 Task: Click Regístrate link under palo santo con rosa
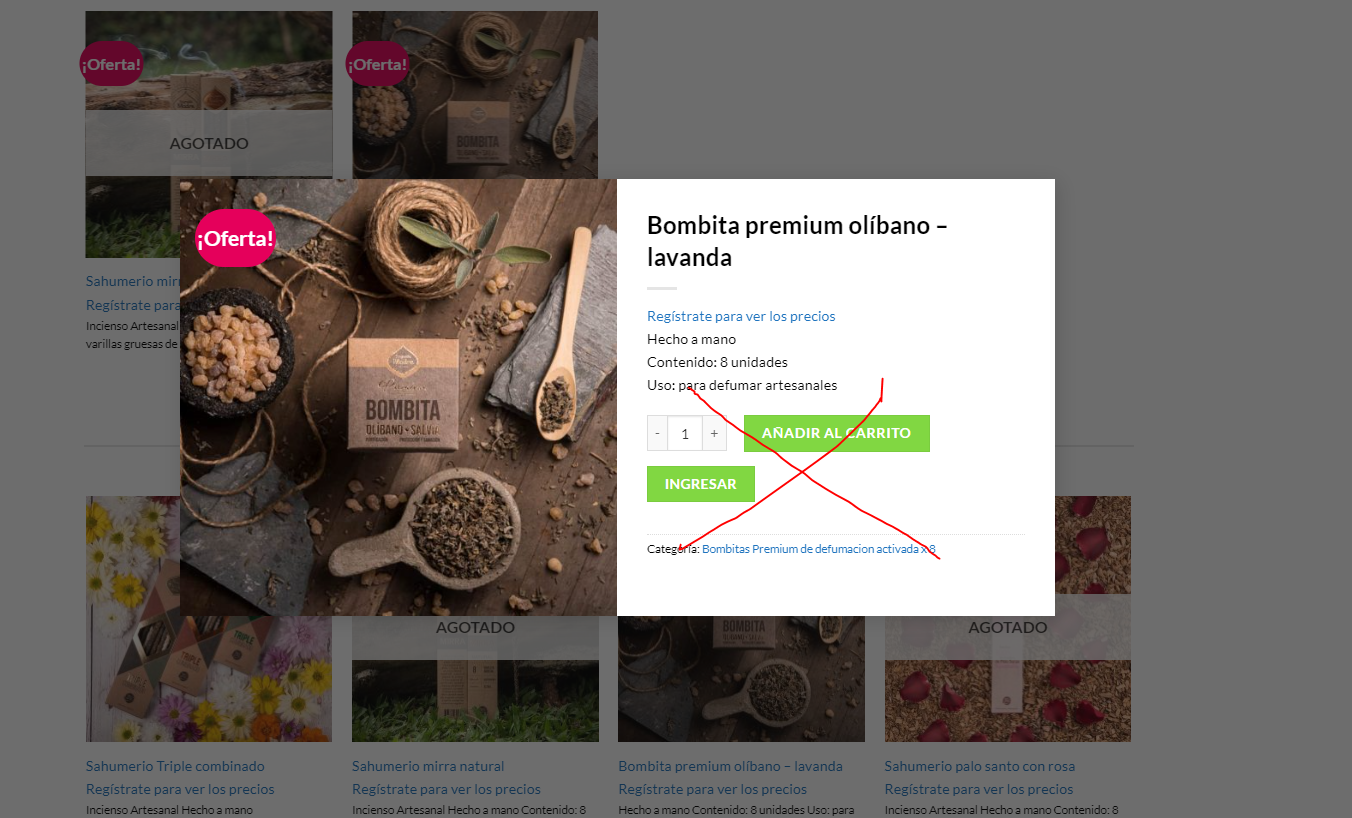coord(979,789)
